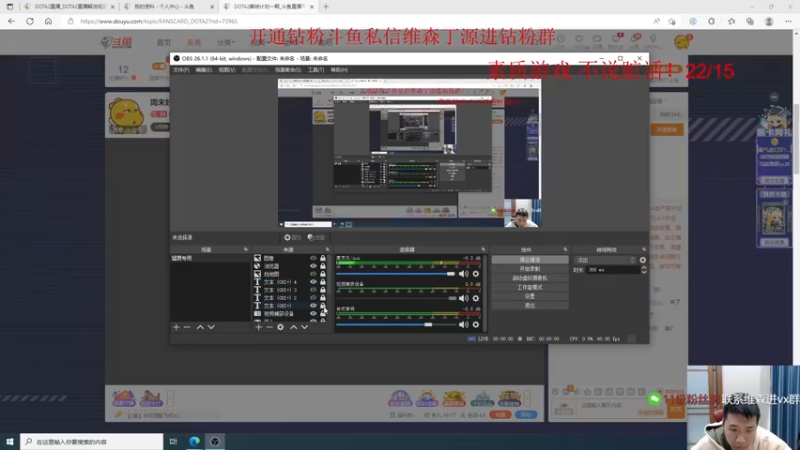Viewport: 800px width, 450px height.
Task: Open OBS Studio icon in Windows taskbar
Action: (x=215, y=441)
